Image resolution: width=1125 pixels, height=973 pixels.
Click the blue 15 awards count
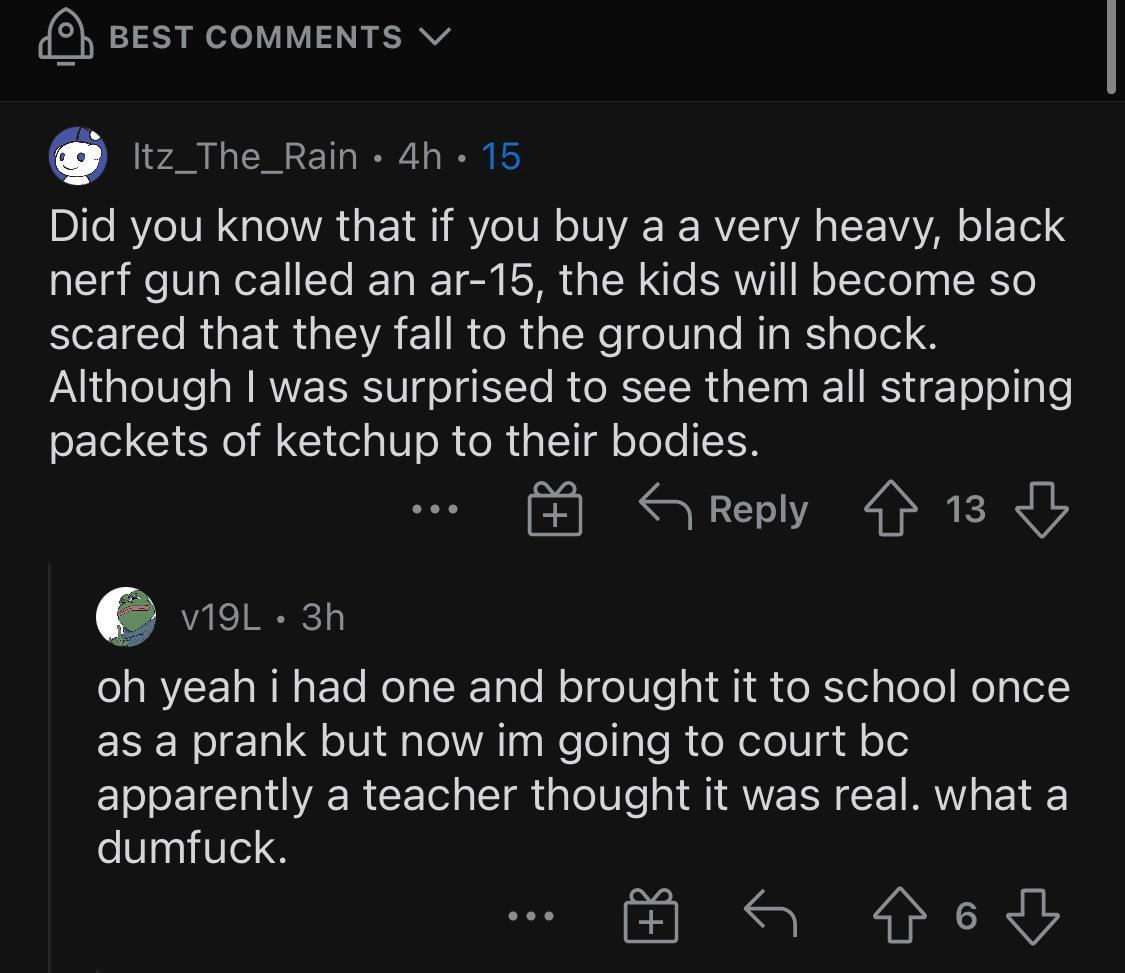[x=501, y=157]
